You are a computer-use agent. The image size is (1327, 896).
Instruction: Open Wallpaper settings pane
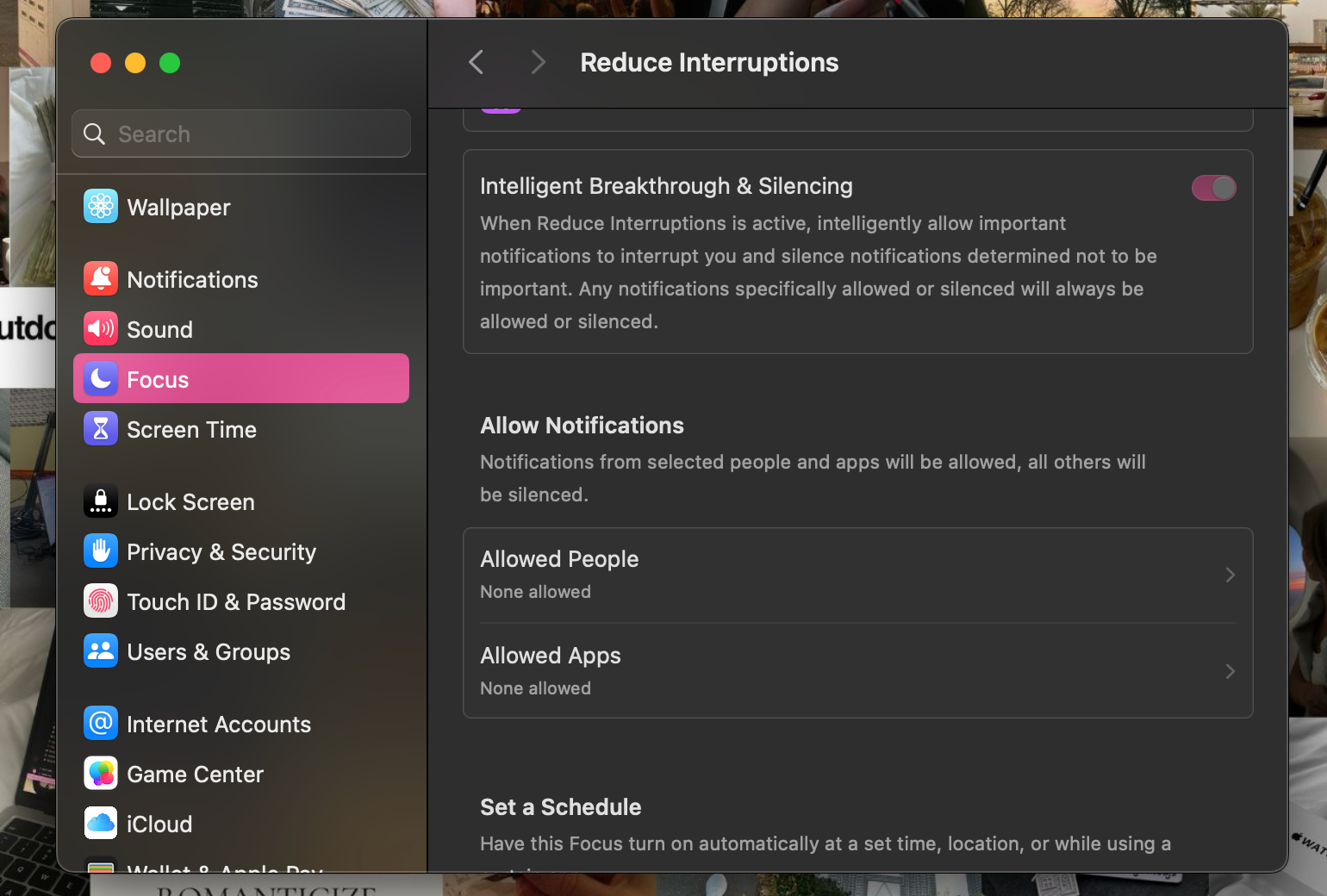point(241,207)
